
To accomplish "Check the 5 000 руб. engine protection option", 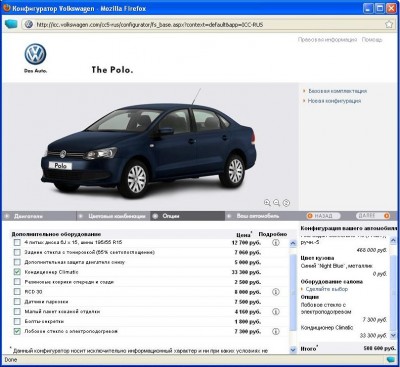I will click(17, 262).
